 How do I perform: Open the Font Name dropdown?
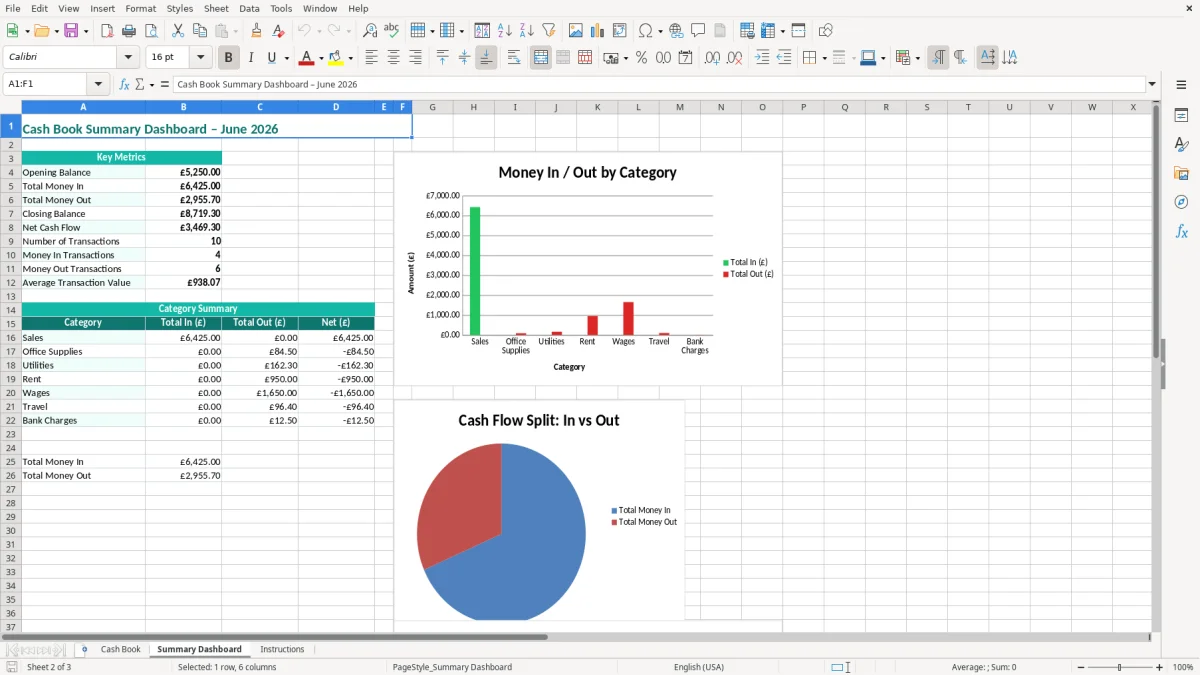click(128, 58)
